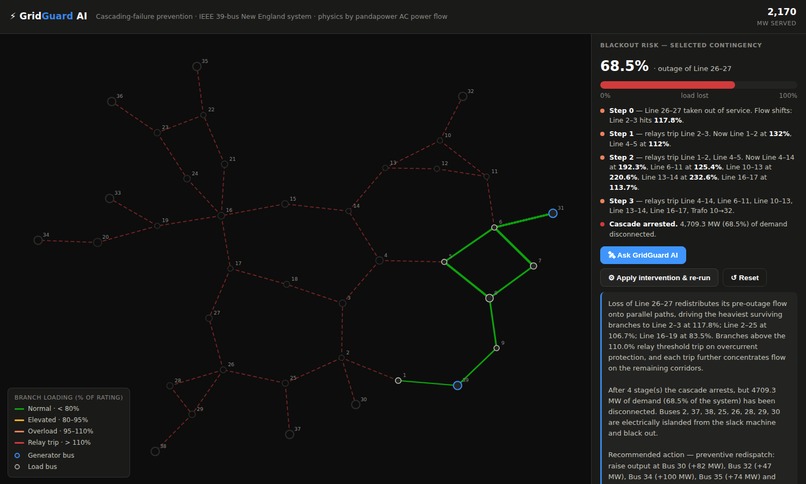Select bus 35 node at top
Screen dimensions: 806x484
[197, 66]
